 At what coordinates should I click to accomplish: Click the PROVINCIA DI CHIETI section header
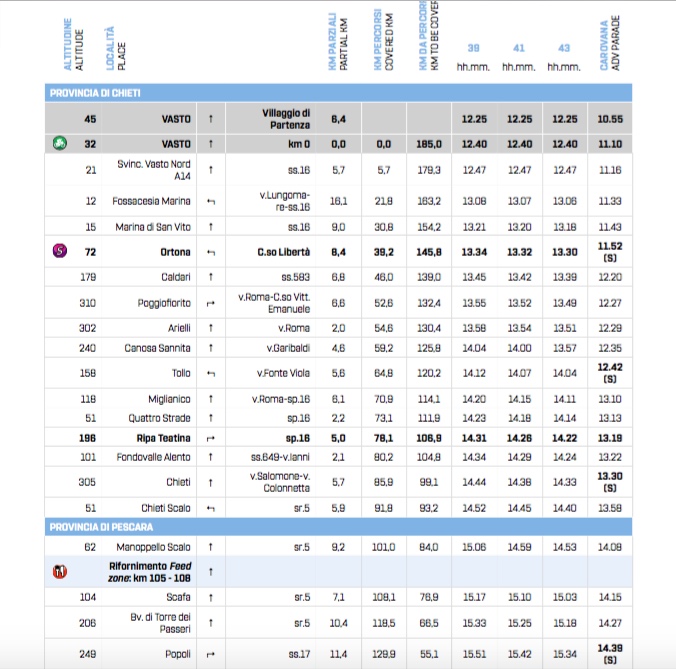tap(338, 93)
